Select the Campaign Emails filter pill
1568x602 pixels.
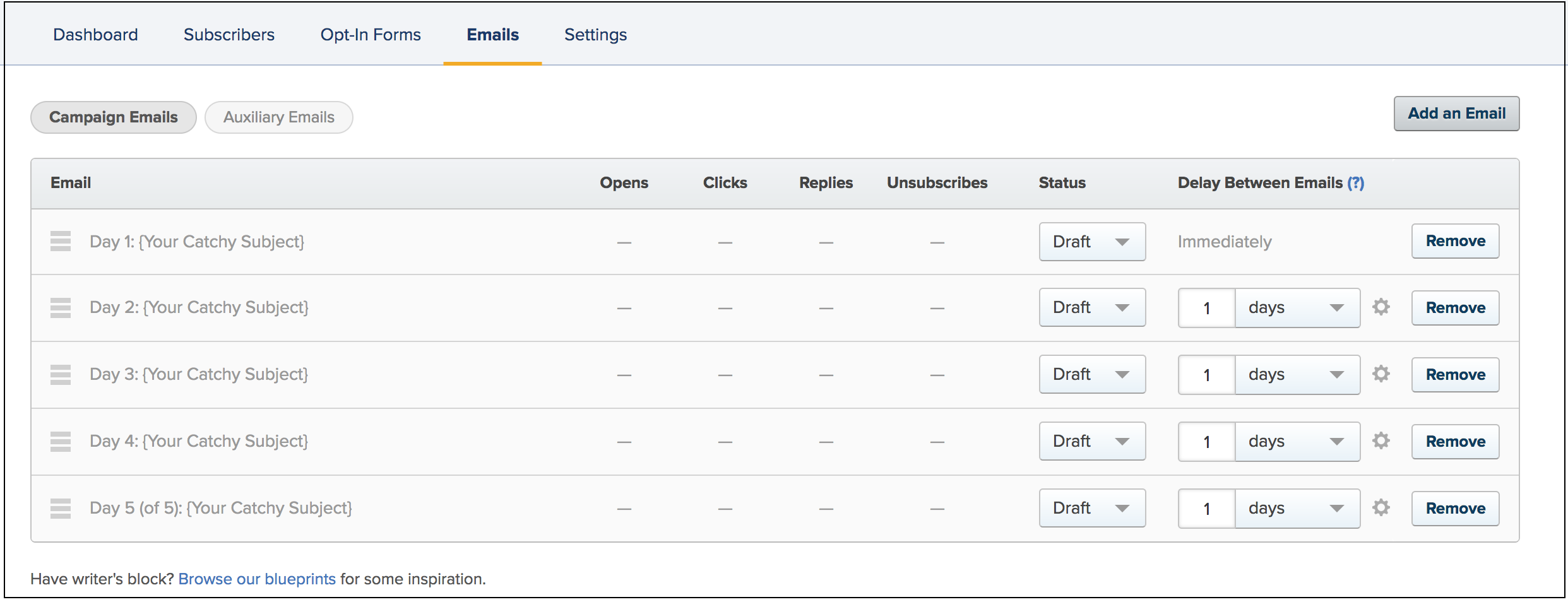(x=114, y=117)
